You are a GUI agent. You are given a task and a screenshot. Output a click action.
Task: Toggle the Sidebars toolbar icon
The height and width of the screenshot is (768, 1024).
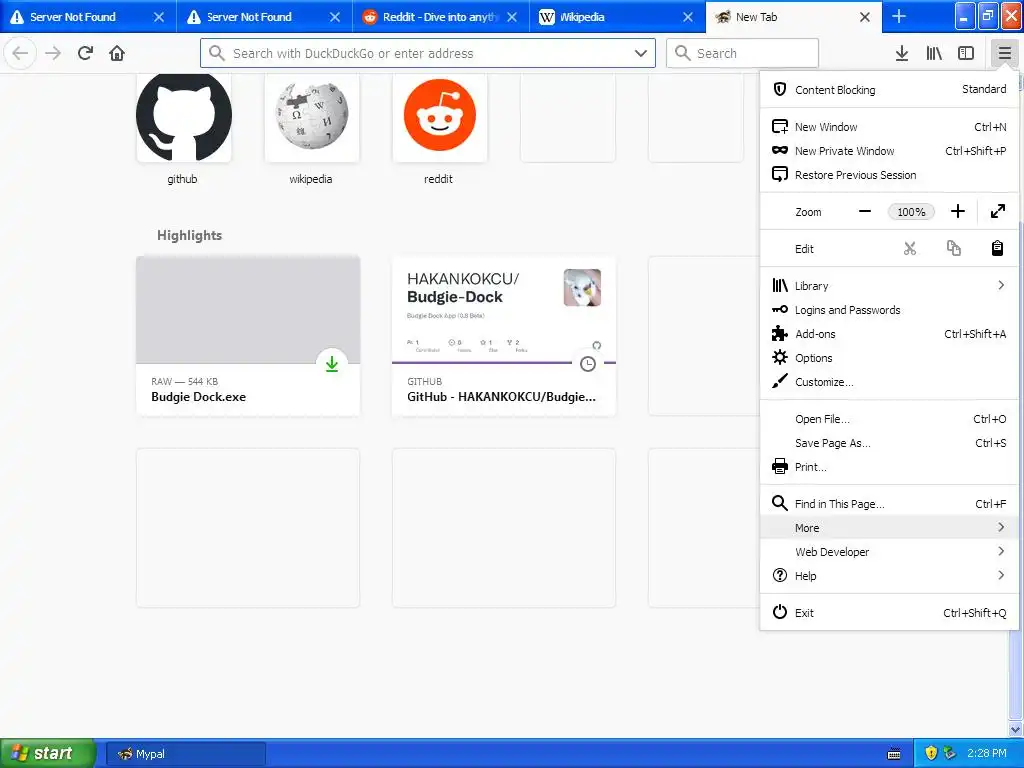[x=966, y=53]
